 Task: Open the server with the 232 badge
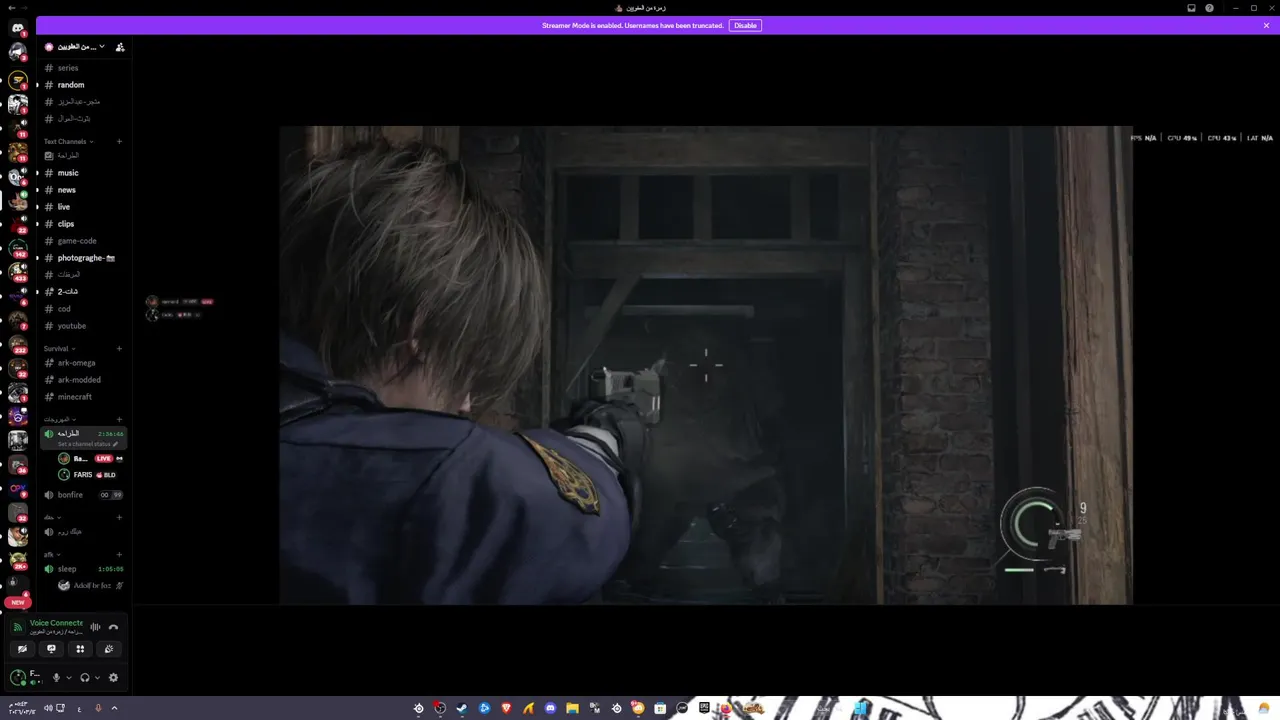(18, 345)
